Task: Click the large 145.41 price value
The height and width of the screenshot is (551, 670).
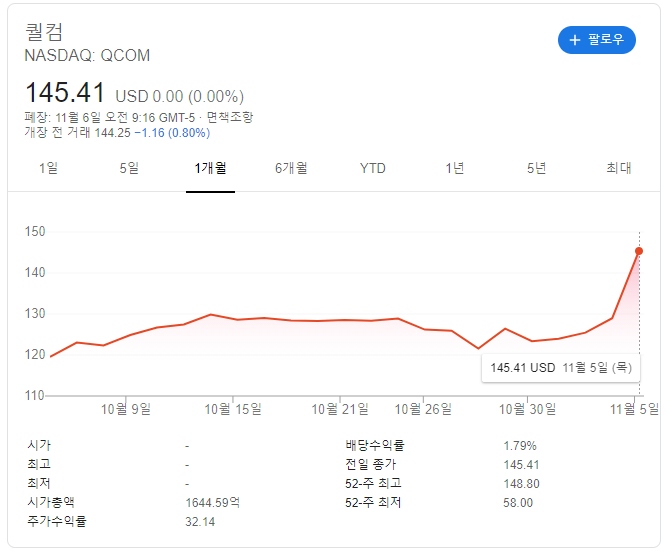Action: coord(65,92)
